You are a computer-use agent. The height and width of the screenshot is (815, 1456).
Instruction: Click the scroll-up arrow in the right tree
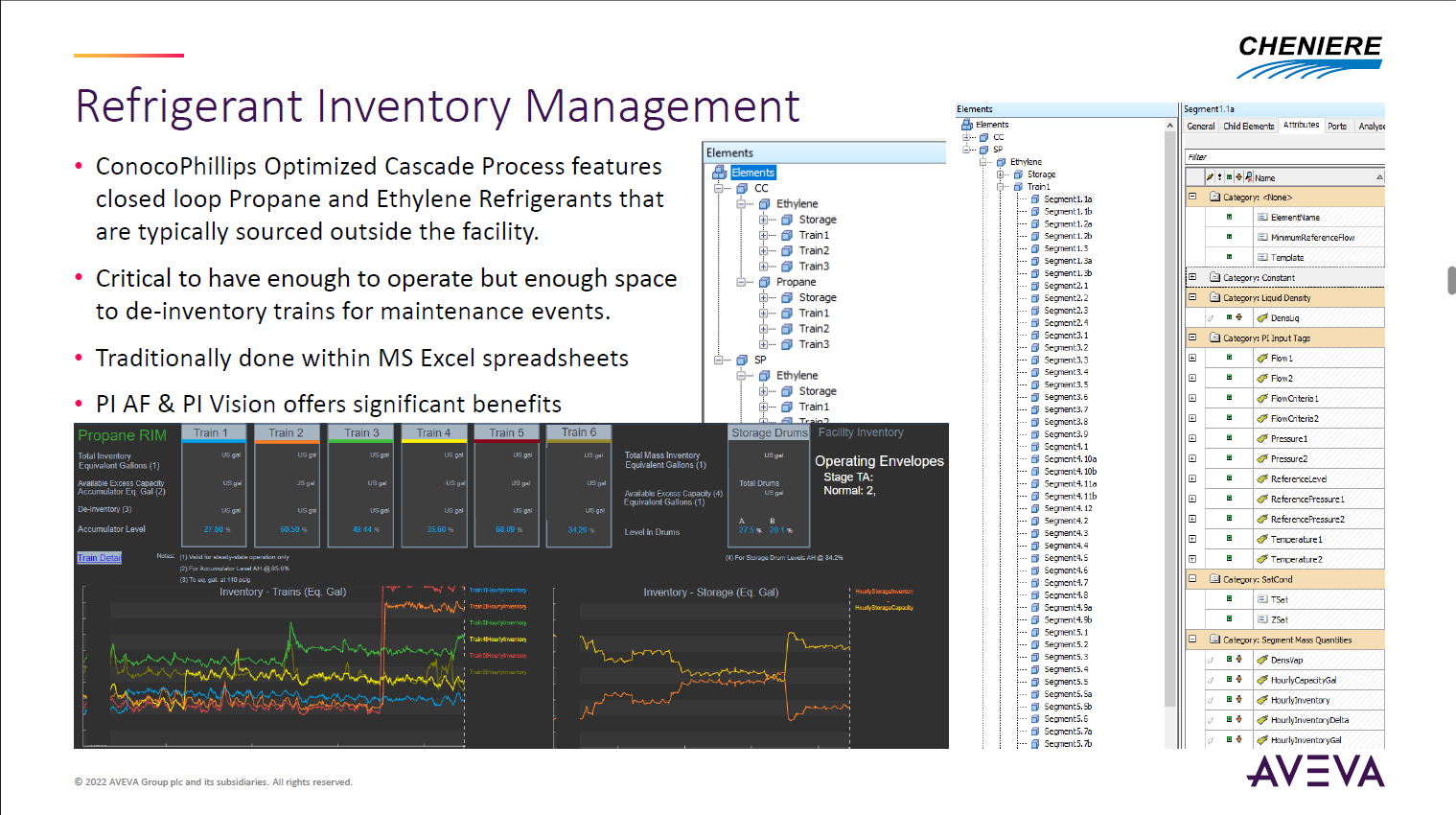click(x=1169, y=126)
